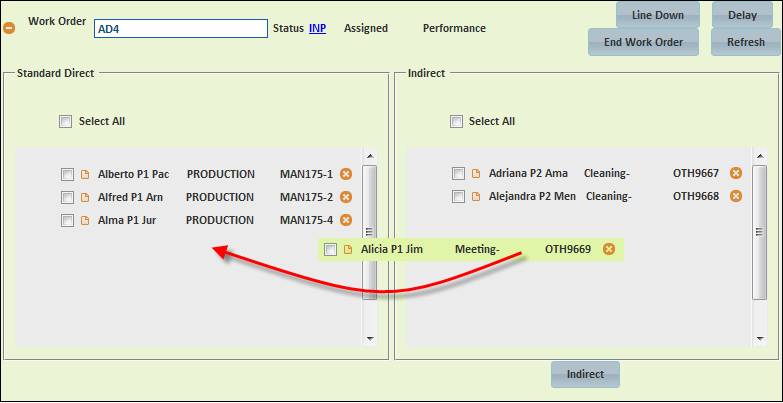
Task: Remove Alejandra P2 Men with X icon
Action: click(x=736, y=196)
